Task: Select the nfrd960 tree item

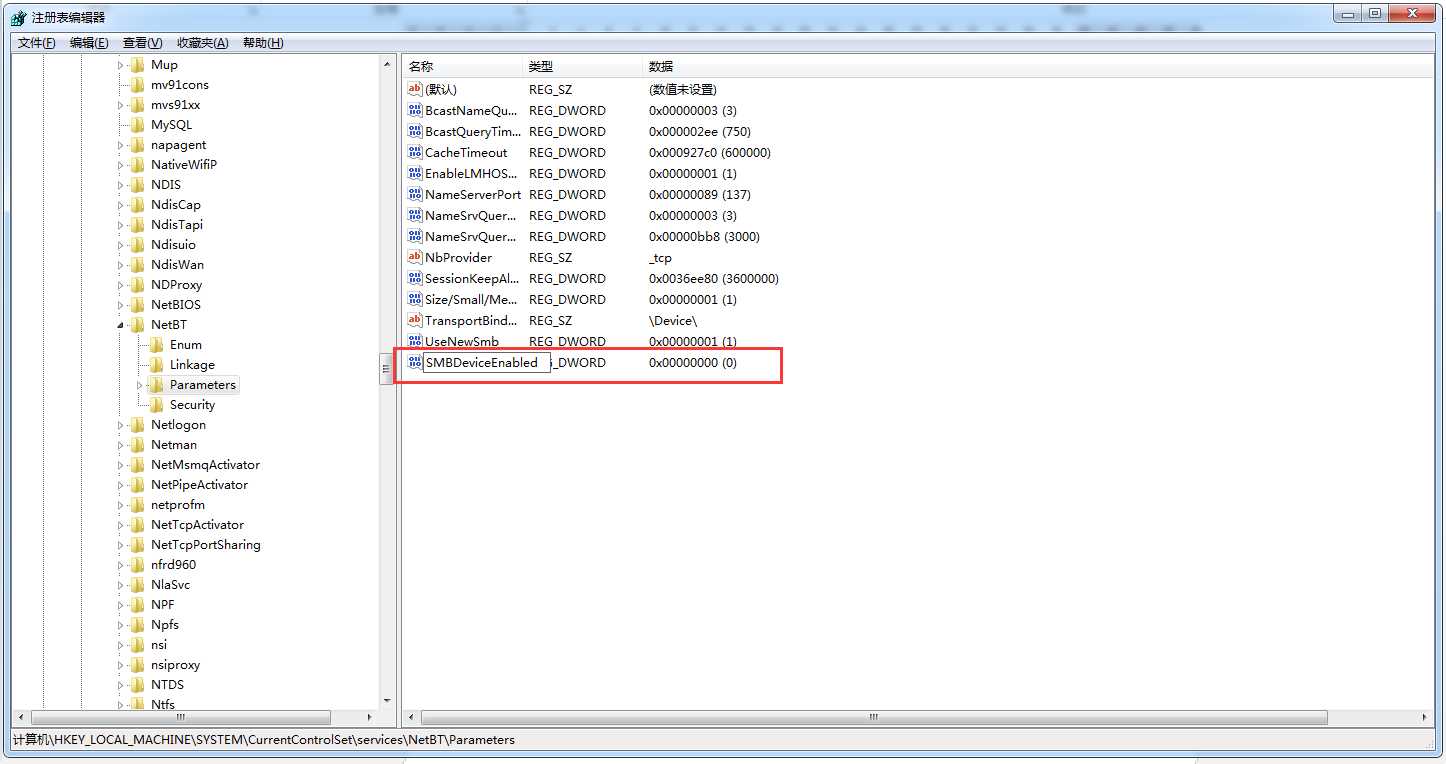Action: [x=173, y=565]
